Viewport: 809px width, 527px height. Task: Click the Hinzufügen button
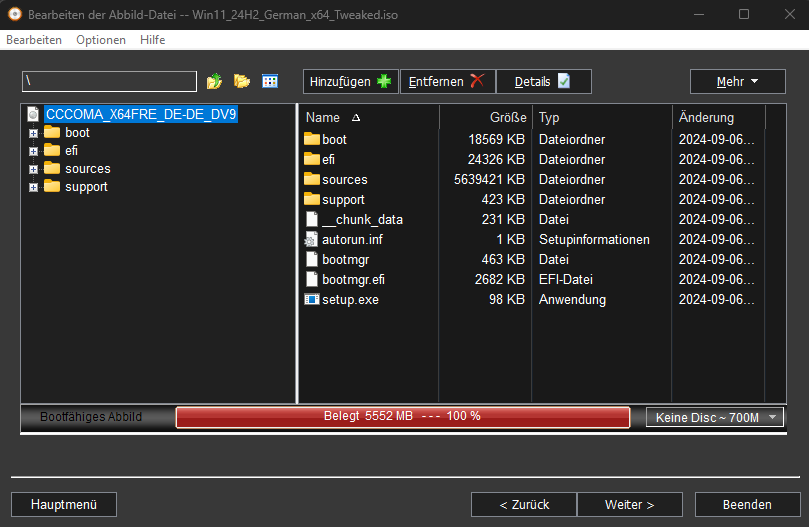click(x=350, y=82)
